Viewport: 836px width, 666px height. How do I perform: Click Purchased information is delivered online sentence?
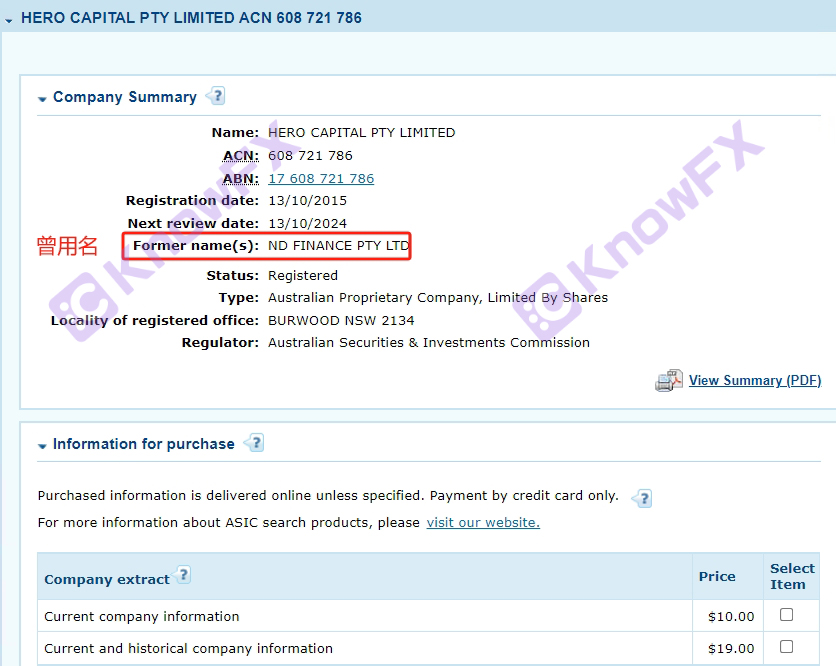(x=328, y=496)
